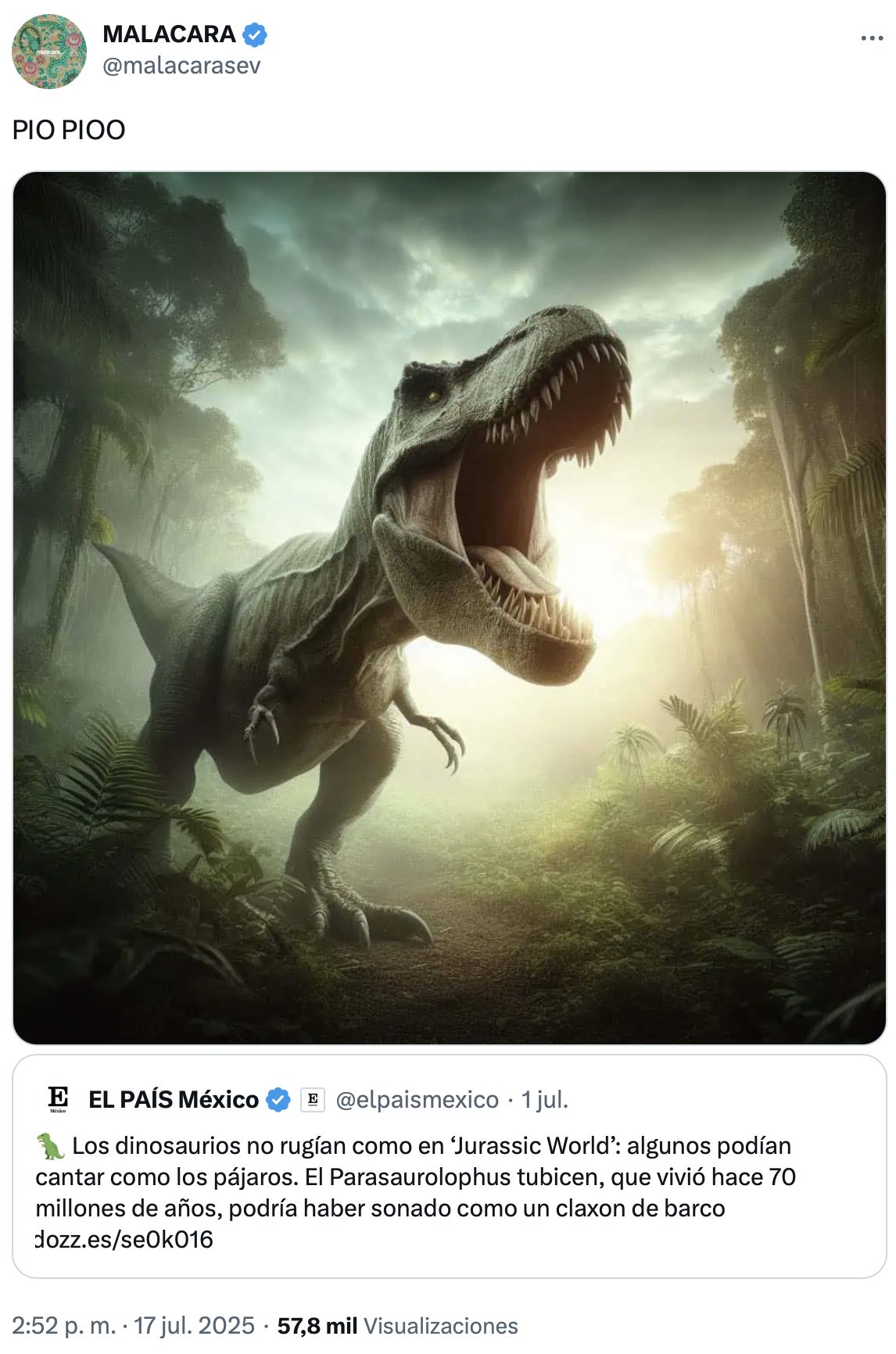Click El País México's blue verified badge
896x1354 pixels.
278,1100
